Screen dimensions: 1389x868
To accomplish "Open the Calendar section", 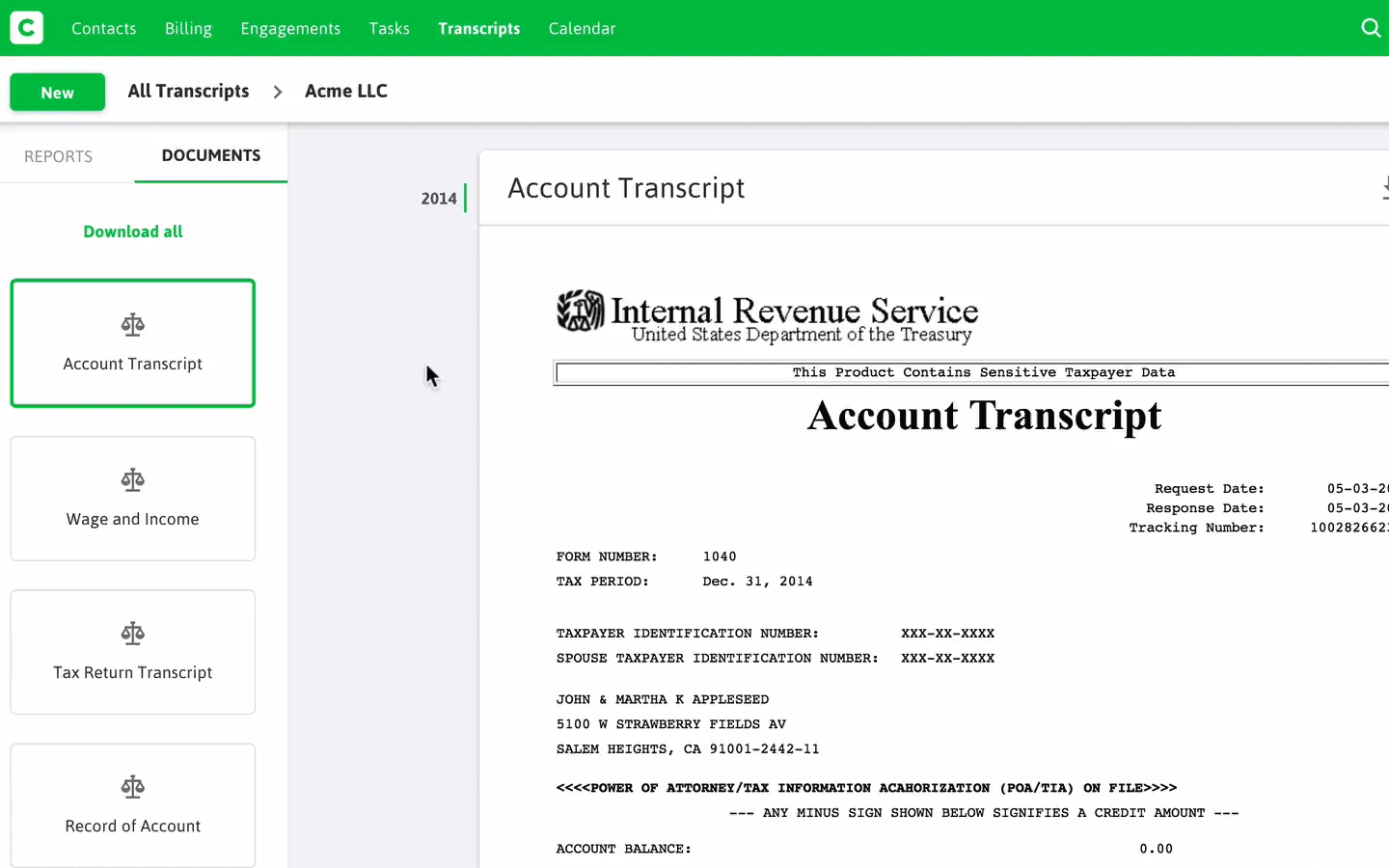I will [582, 28].
